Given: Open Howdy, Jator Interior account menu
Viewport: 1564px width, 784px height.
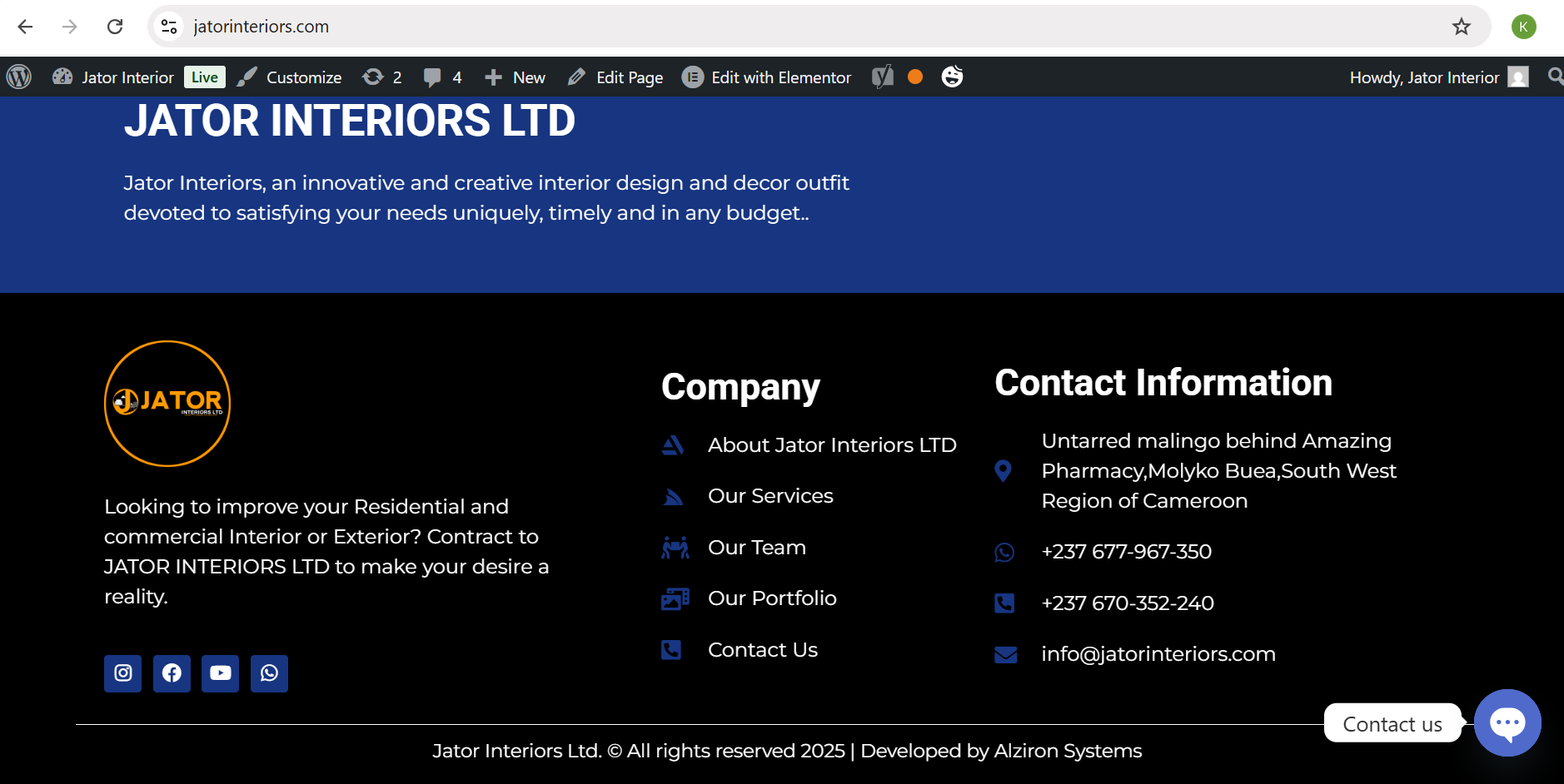Looking at the screenshot, I should pos(1439,77).
